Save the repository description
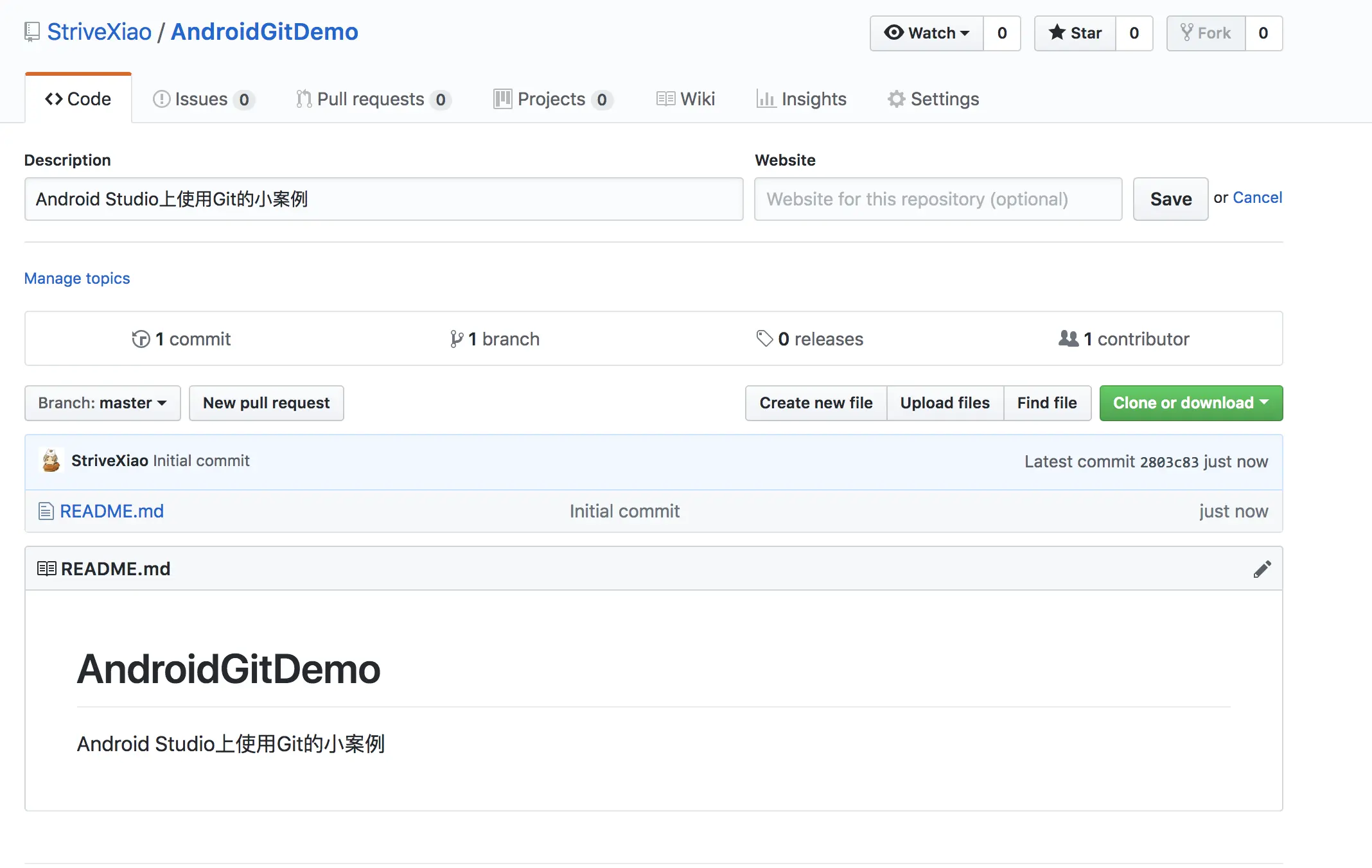Screen dimensions: 1372x868 [x=1170, y=199]
